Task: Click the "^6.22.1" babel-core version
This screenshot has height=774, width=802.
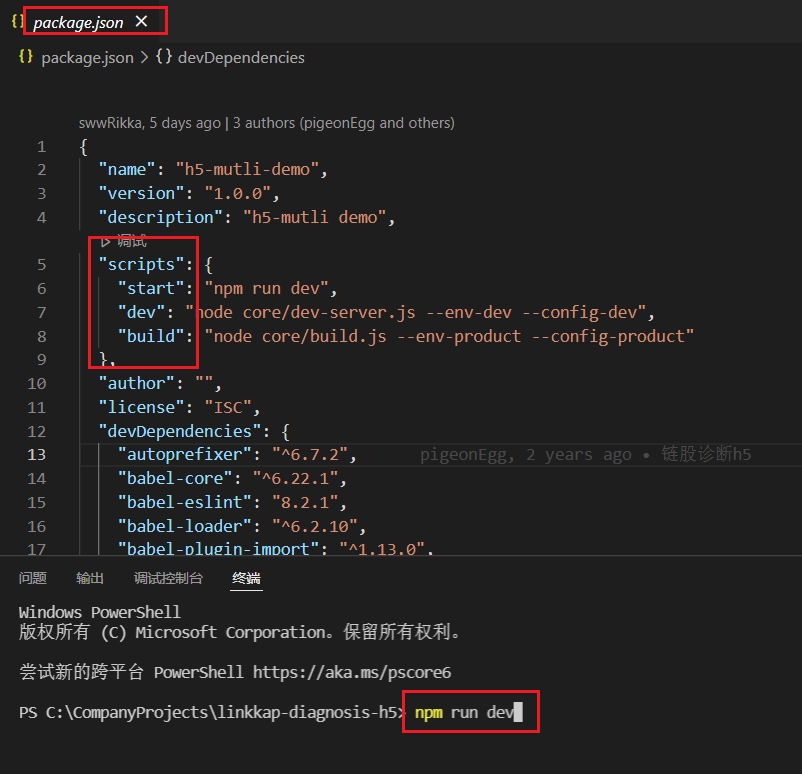Action: 296,479
